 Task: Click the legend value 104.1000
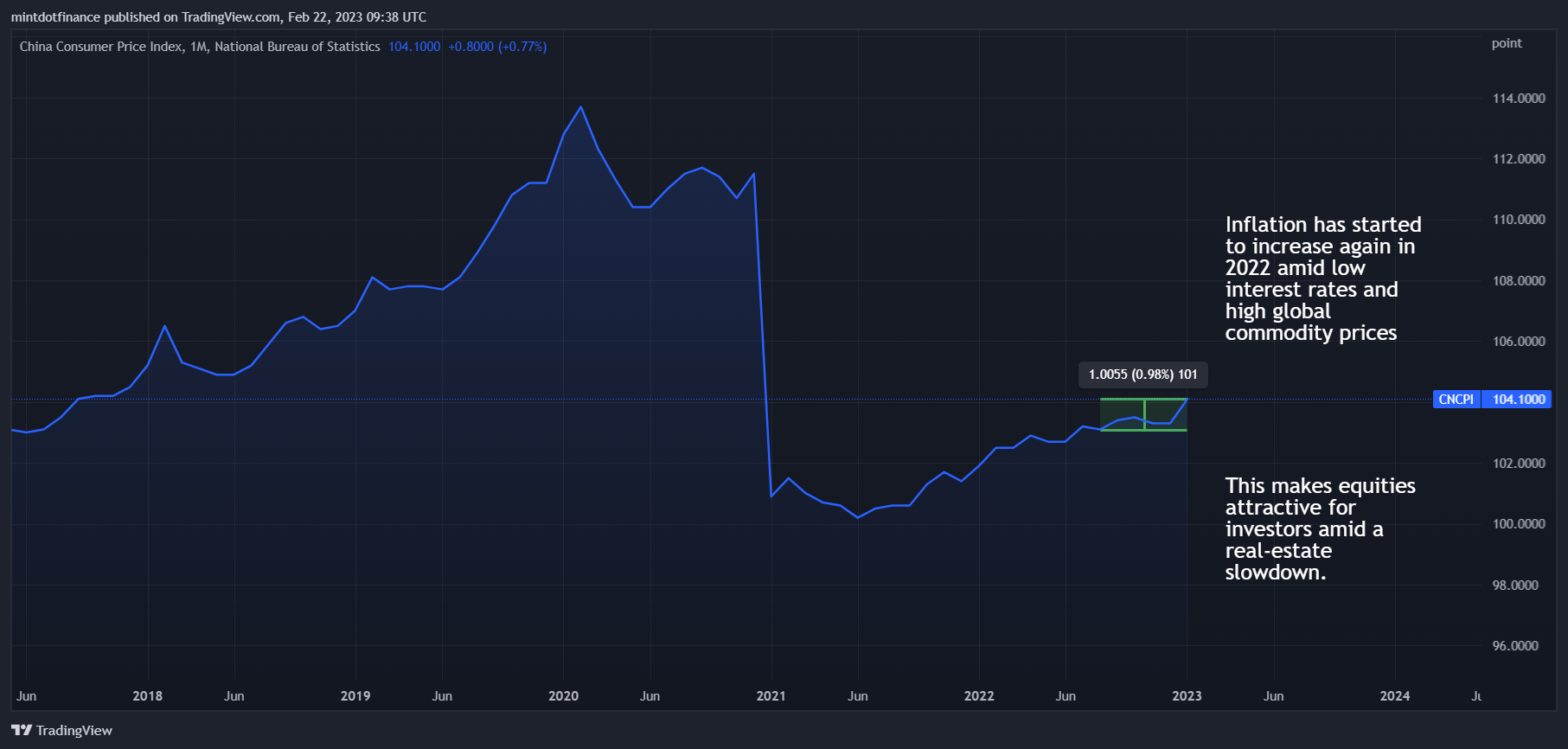414,47
